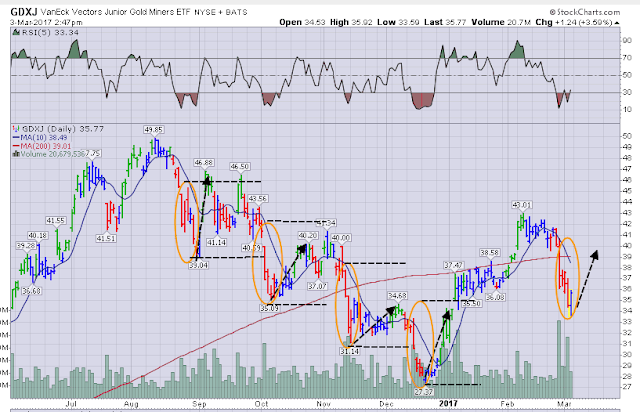
Task: Click the Mar month axis label
Action: coord(564,403)
